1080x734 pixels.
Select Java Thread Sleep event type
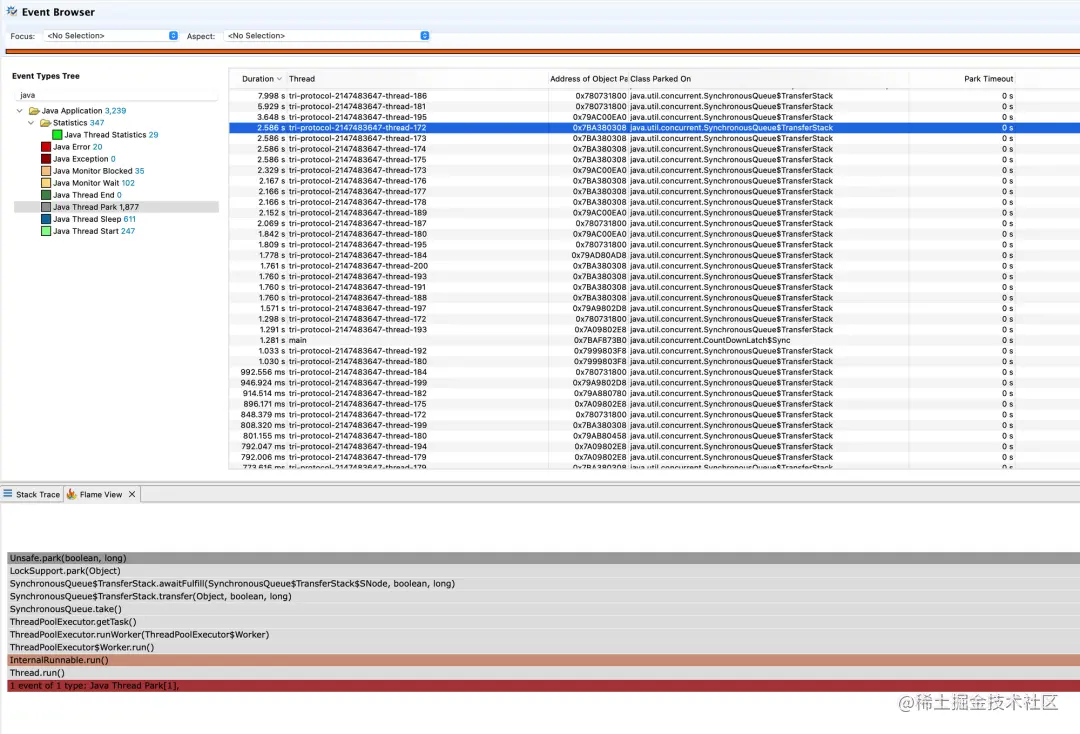coord(94,220)
